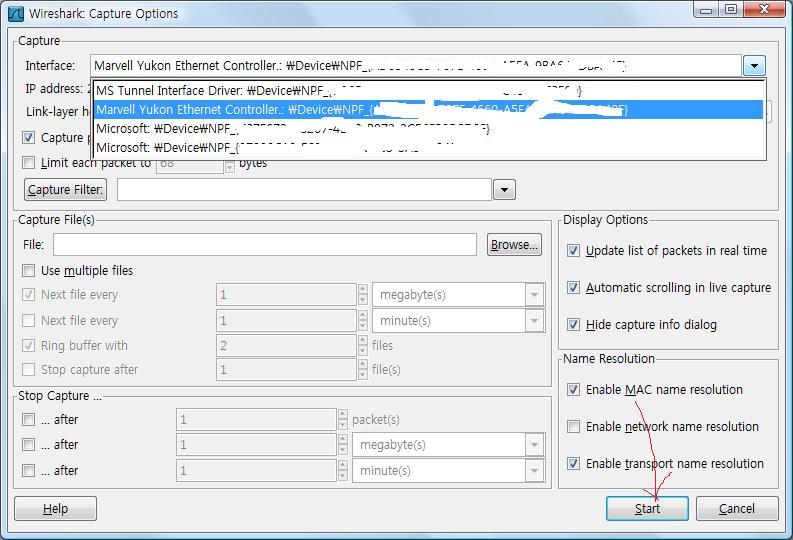Click the Interface combo box text
The width and height of the screenshot is (793, 540).
416,66
